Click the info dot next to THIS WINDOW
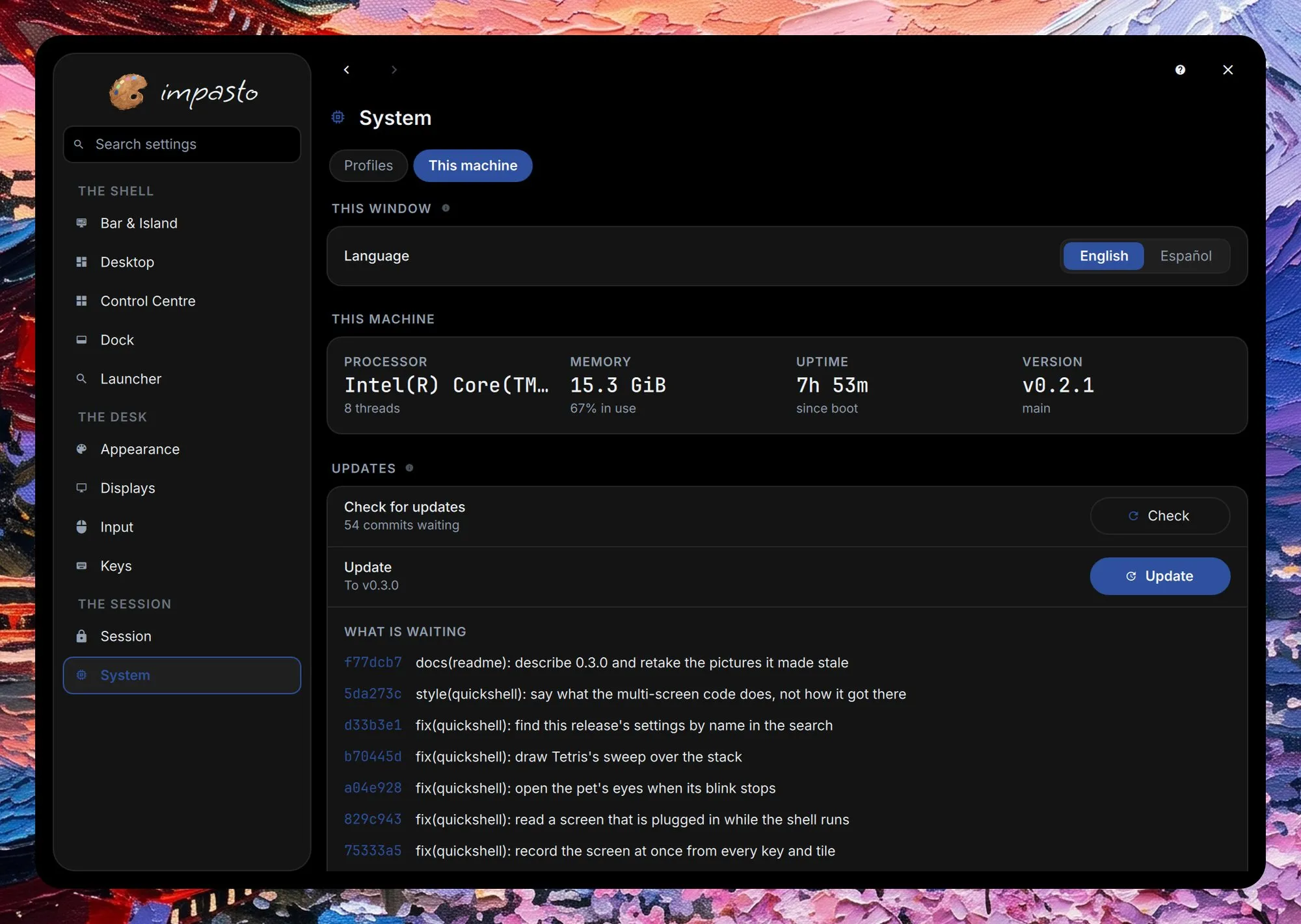The width and height of the screenshot is (1301, 924). 446,208
